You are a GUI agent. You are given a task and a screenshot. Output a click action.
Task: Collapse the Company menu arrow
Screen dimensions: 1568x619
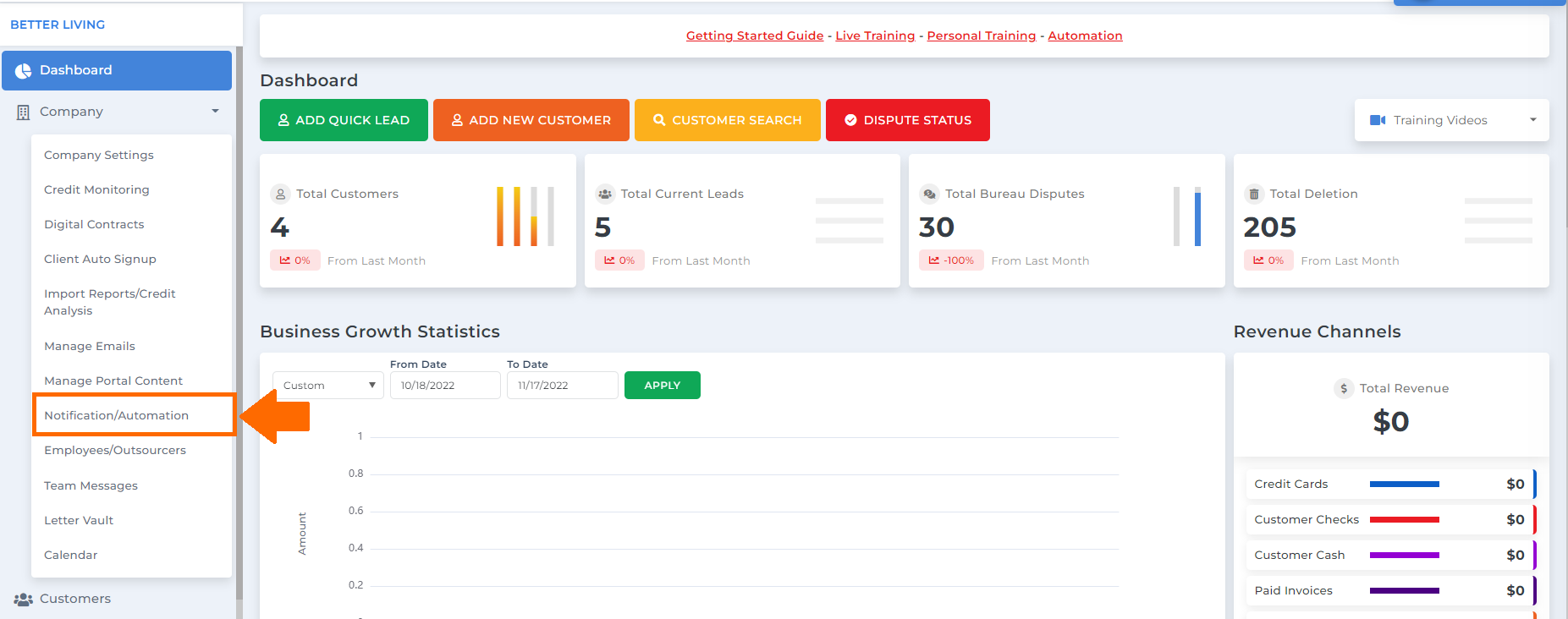tap(215, 111)
